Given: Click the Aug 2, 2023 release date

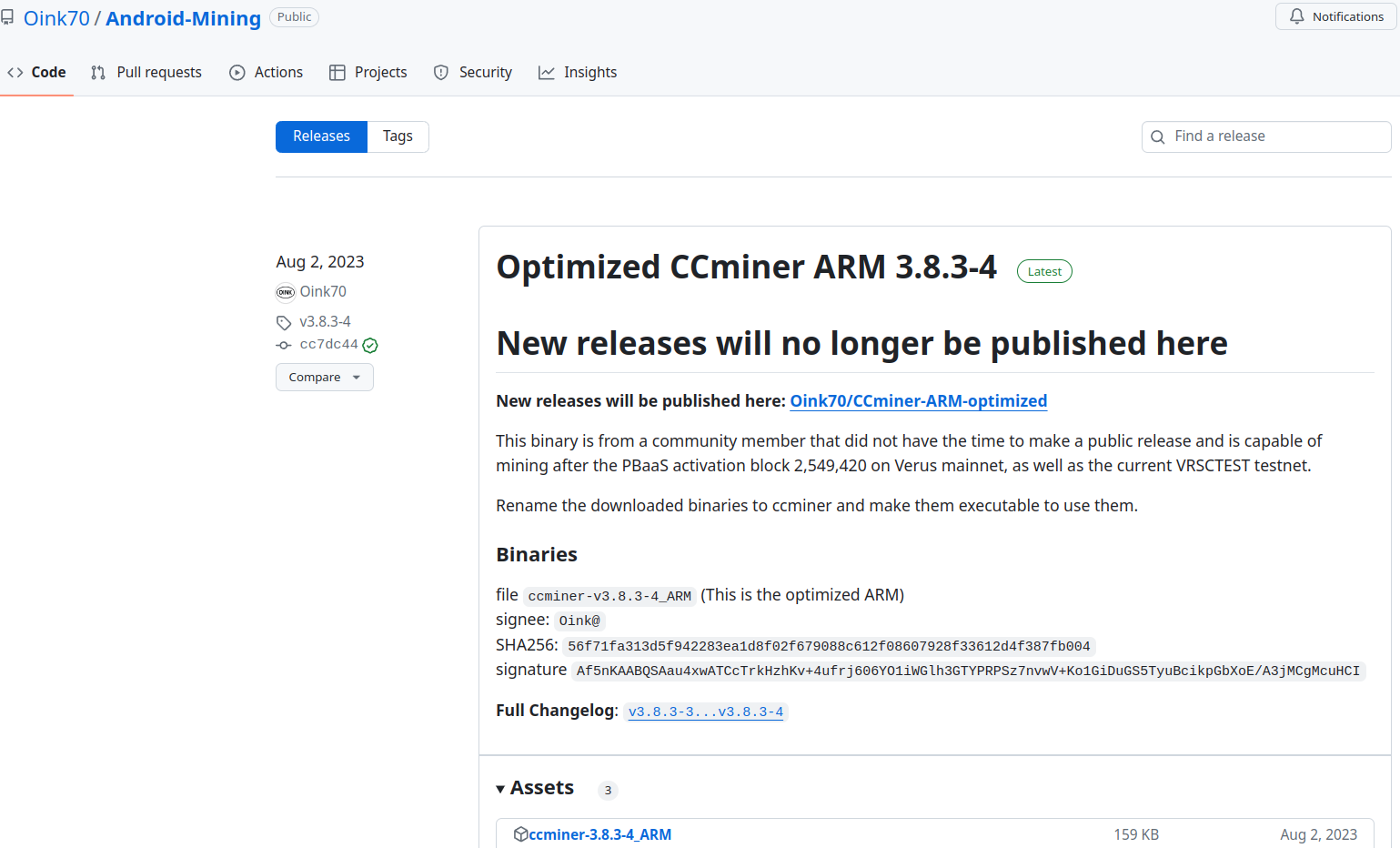Looking at the screenshot, I should 320,262.
